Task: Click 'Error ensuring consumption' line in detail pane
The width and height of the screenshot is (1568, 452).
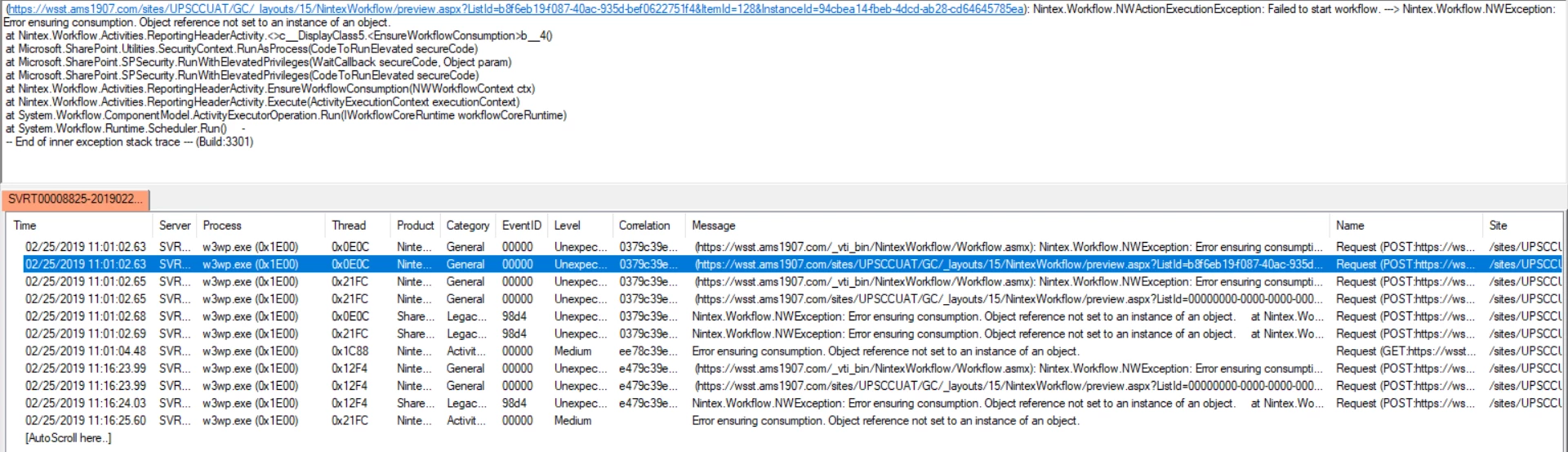Action: (x=196, y=22)
